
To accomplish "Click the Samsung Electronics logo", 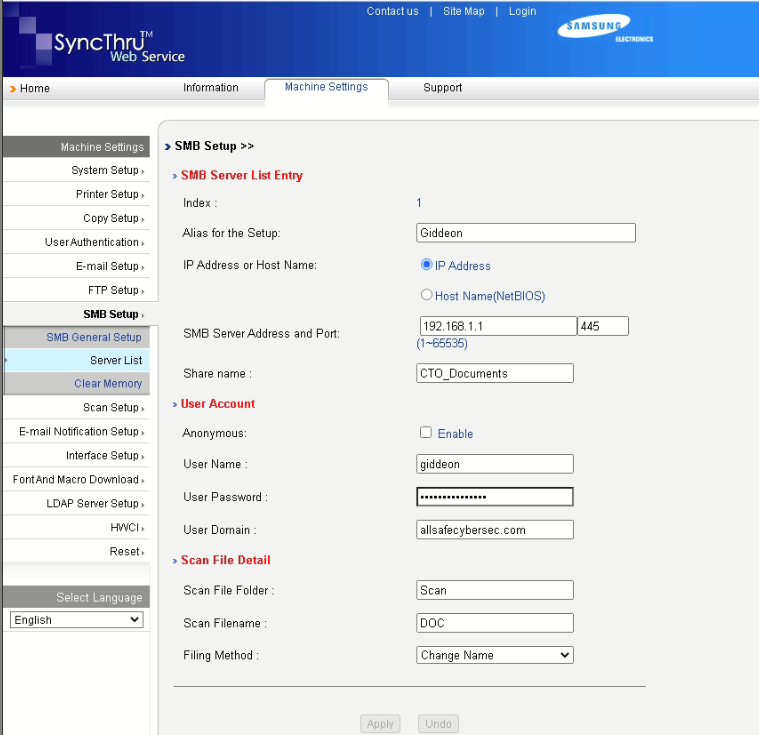I will coord(605,28).
